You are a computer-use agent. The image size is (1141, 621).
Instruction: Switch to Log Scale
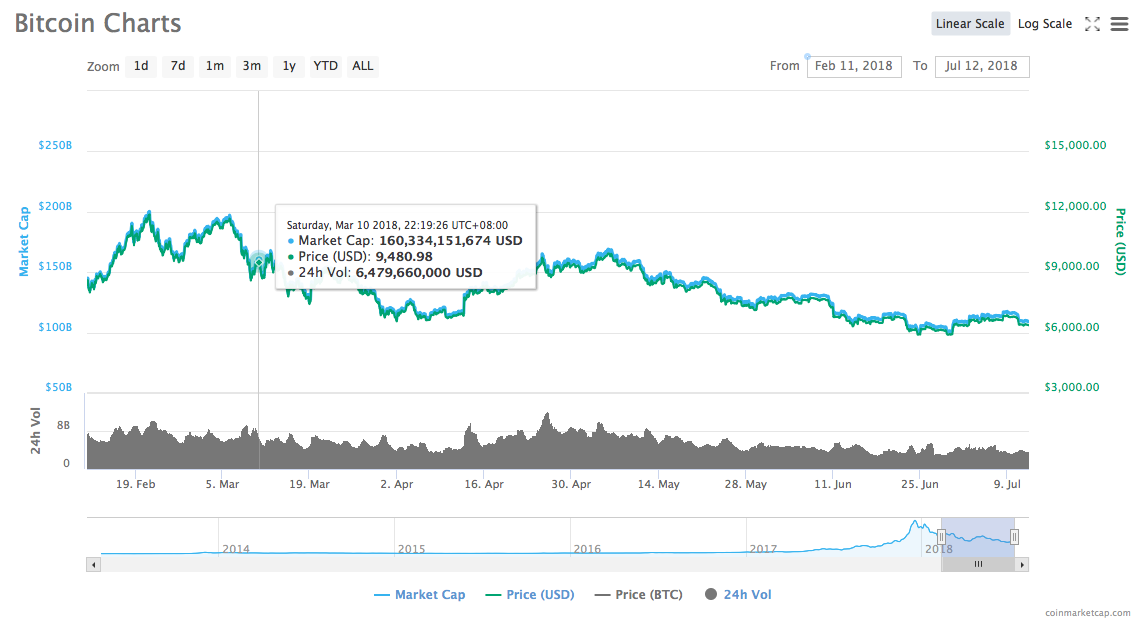coord(1045,24)
